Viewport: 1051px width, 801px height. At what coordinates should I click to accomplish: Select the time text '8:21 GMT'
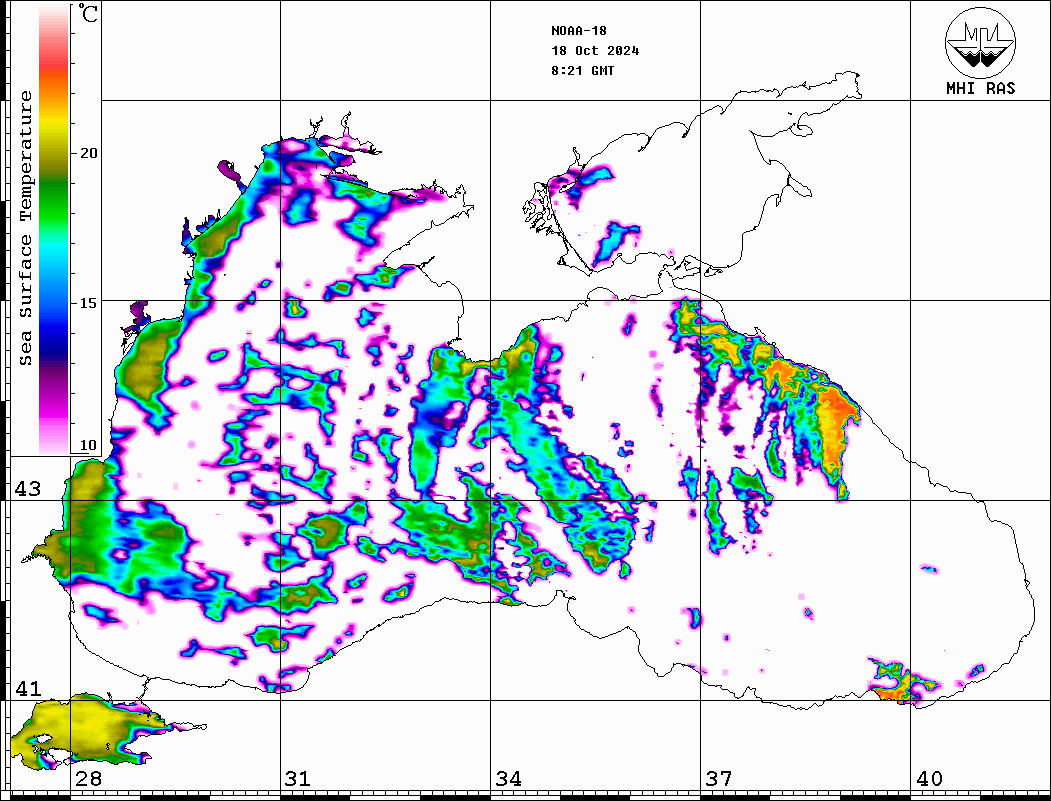tap(582, 71)
